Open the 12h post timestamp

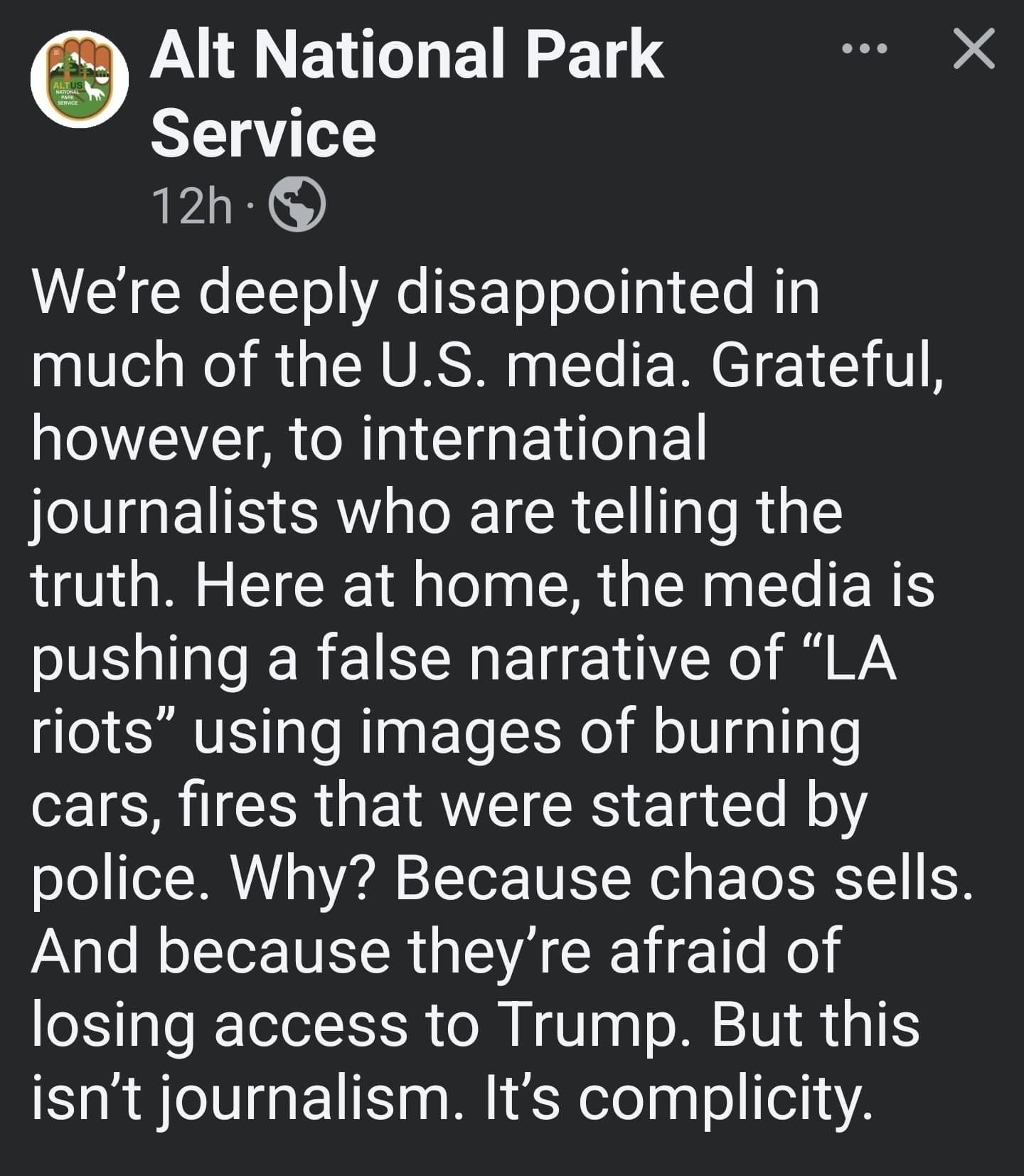[x=191, y=206]
